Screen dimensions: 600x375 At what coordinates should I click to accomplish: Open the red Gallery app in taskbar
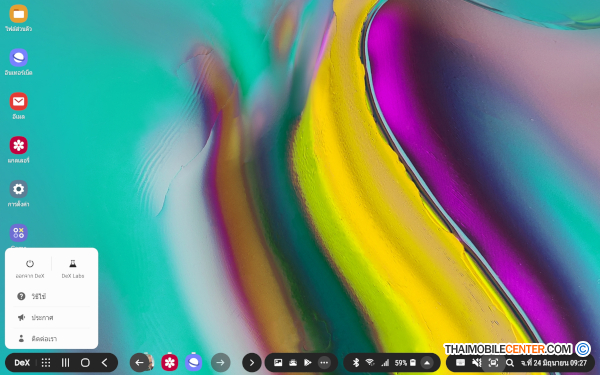[170, 362]
